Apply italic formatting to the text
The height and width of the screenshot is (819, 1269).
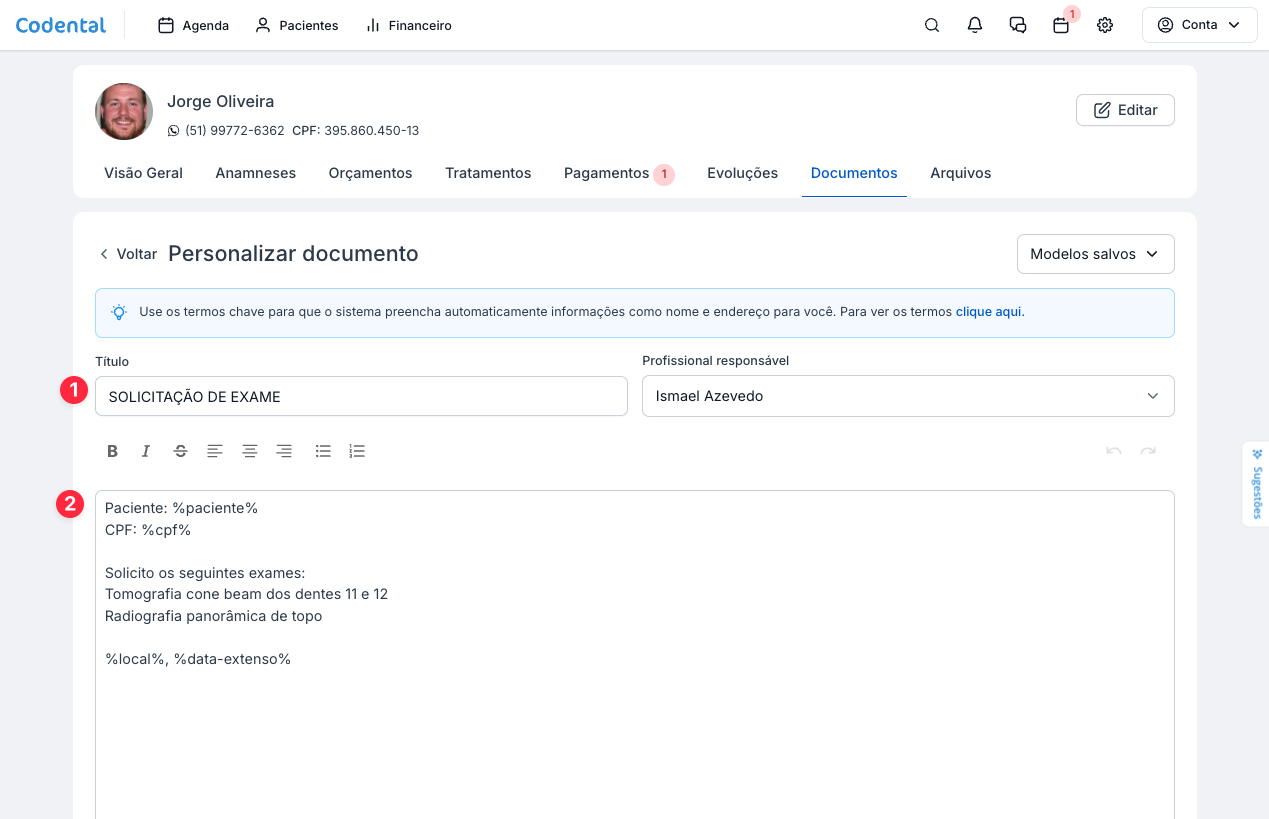point(146,451)
